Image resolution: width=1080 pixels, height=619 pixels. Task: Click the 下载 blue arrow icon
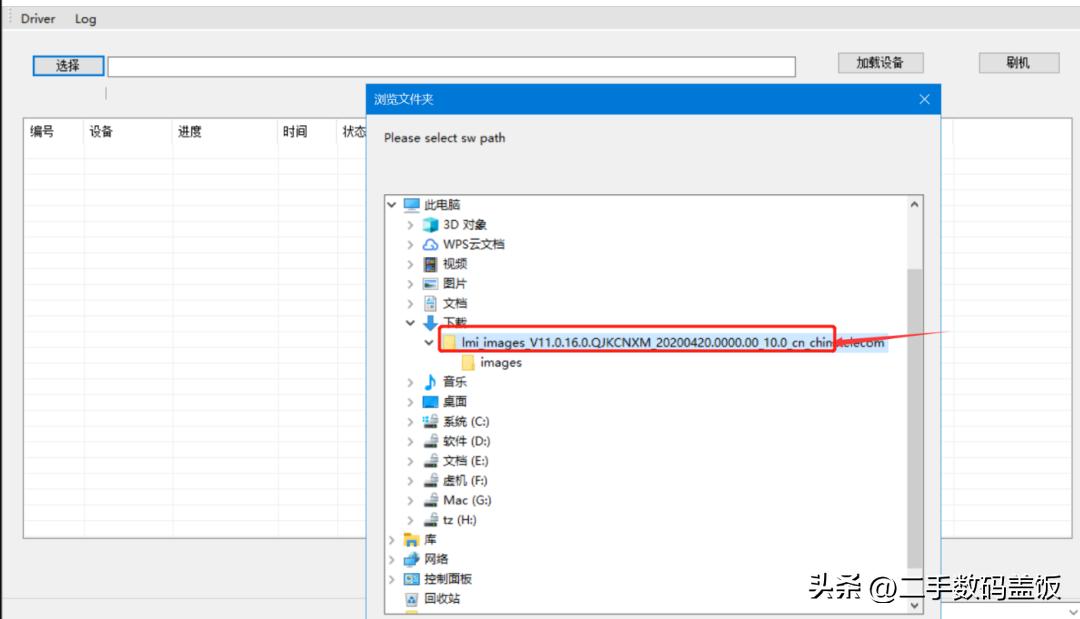(430, 322)
